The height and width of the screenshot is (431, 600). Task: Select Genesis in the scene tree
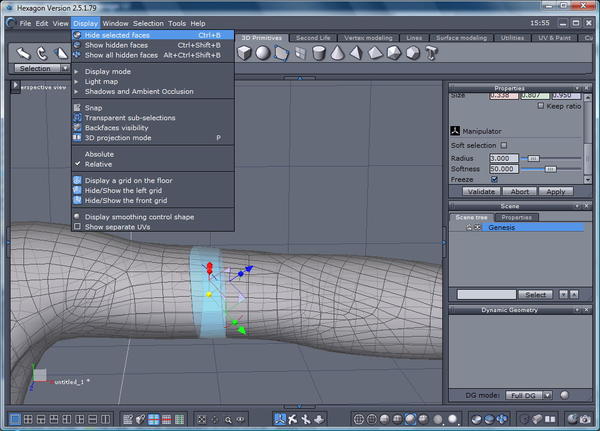tap(501, 228)
